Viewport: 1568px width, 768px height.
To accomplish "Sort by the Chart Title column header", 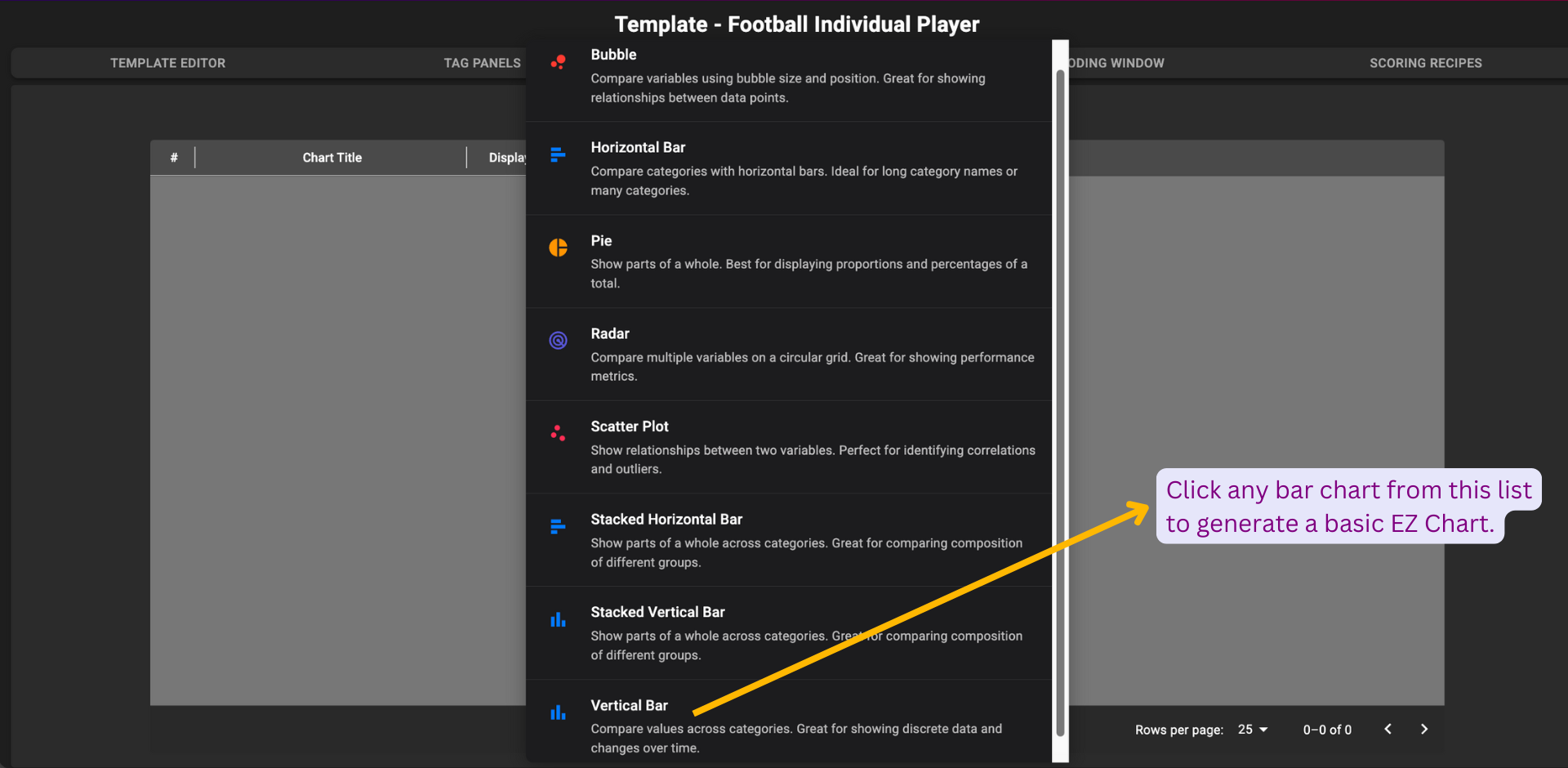I will tap(332, 158).
